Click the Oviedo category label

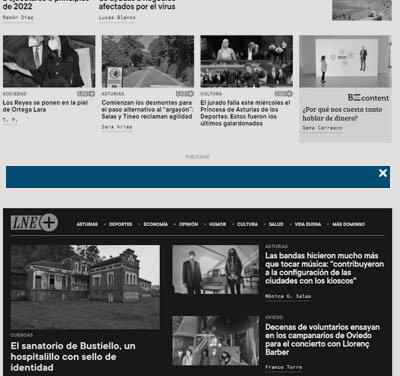274,317
